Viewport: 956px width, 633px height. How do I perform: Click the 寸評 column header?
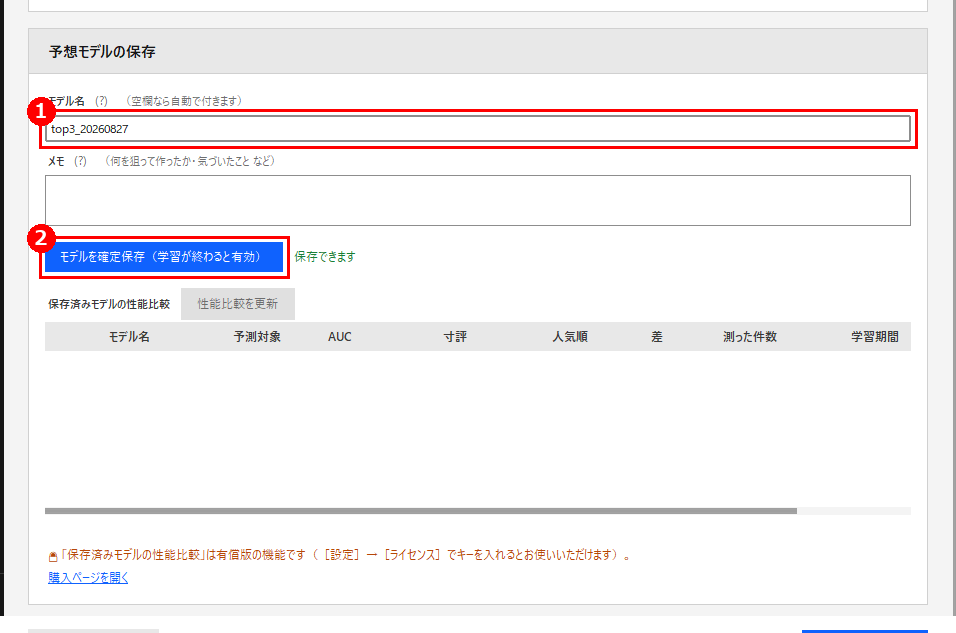pyautogui.click(x=455, y=337)
